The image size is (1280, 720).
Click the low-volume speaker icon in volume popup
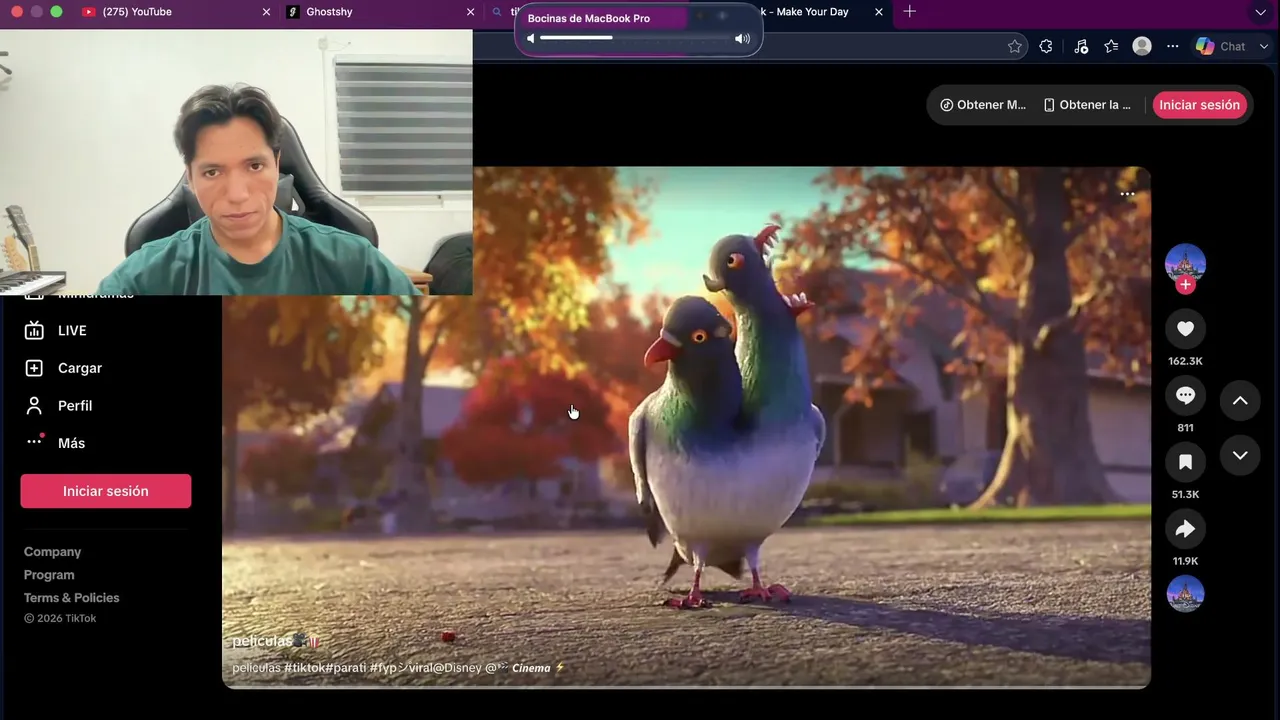531,38
